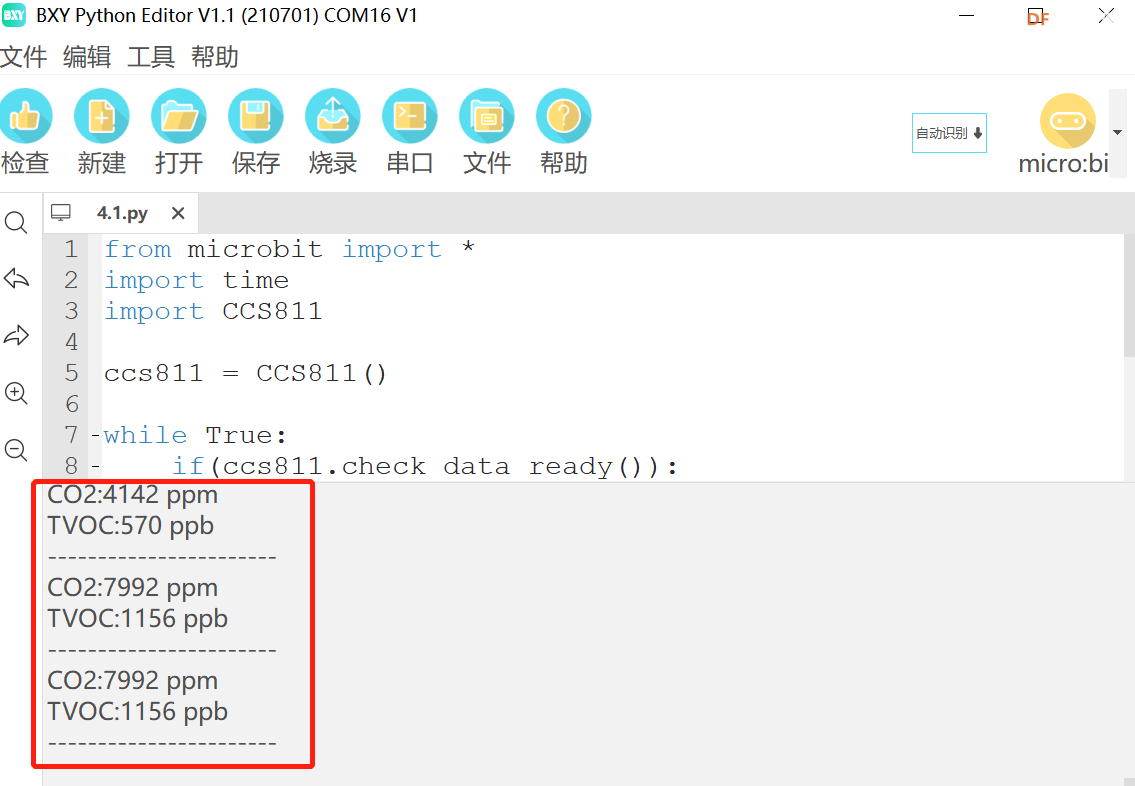This screenshot has width=1135, height=786.
Task: Undo with the left sidebar back arrow
Action: (16, 279)
